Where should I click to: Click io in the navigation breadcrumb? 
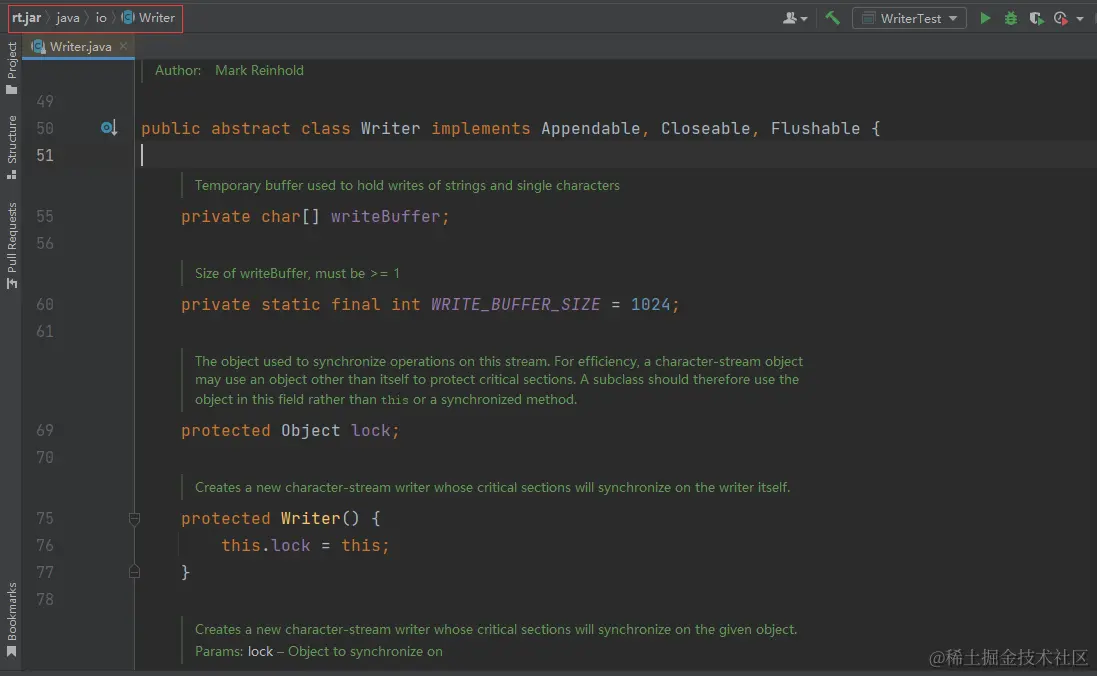(101, 17)
